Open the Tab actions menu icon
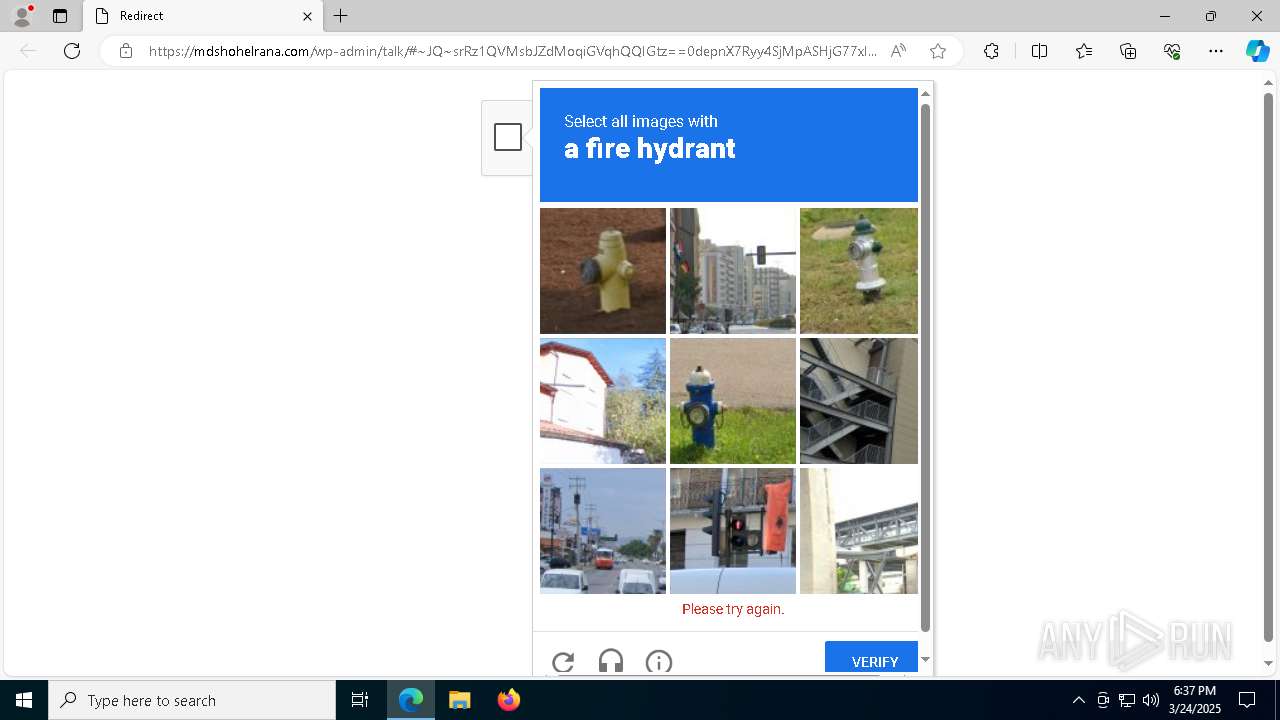 click(60, 16)
